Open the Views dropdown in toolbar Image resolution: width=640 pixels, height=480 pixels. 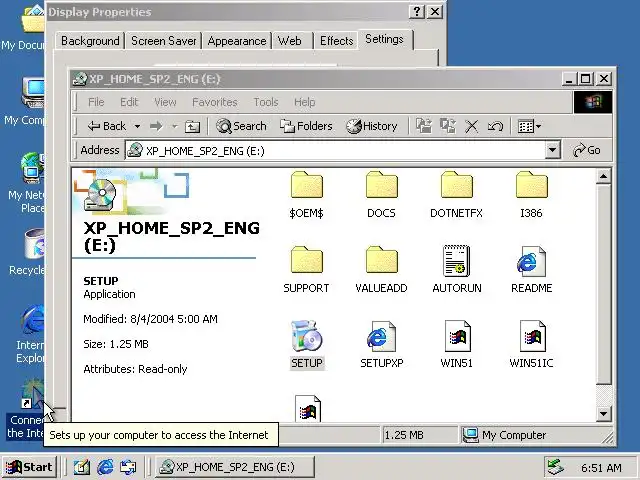pyautogui.click(x=529, y=127)
